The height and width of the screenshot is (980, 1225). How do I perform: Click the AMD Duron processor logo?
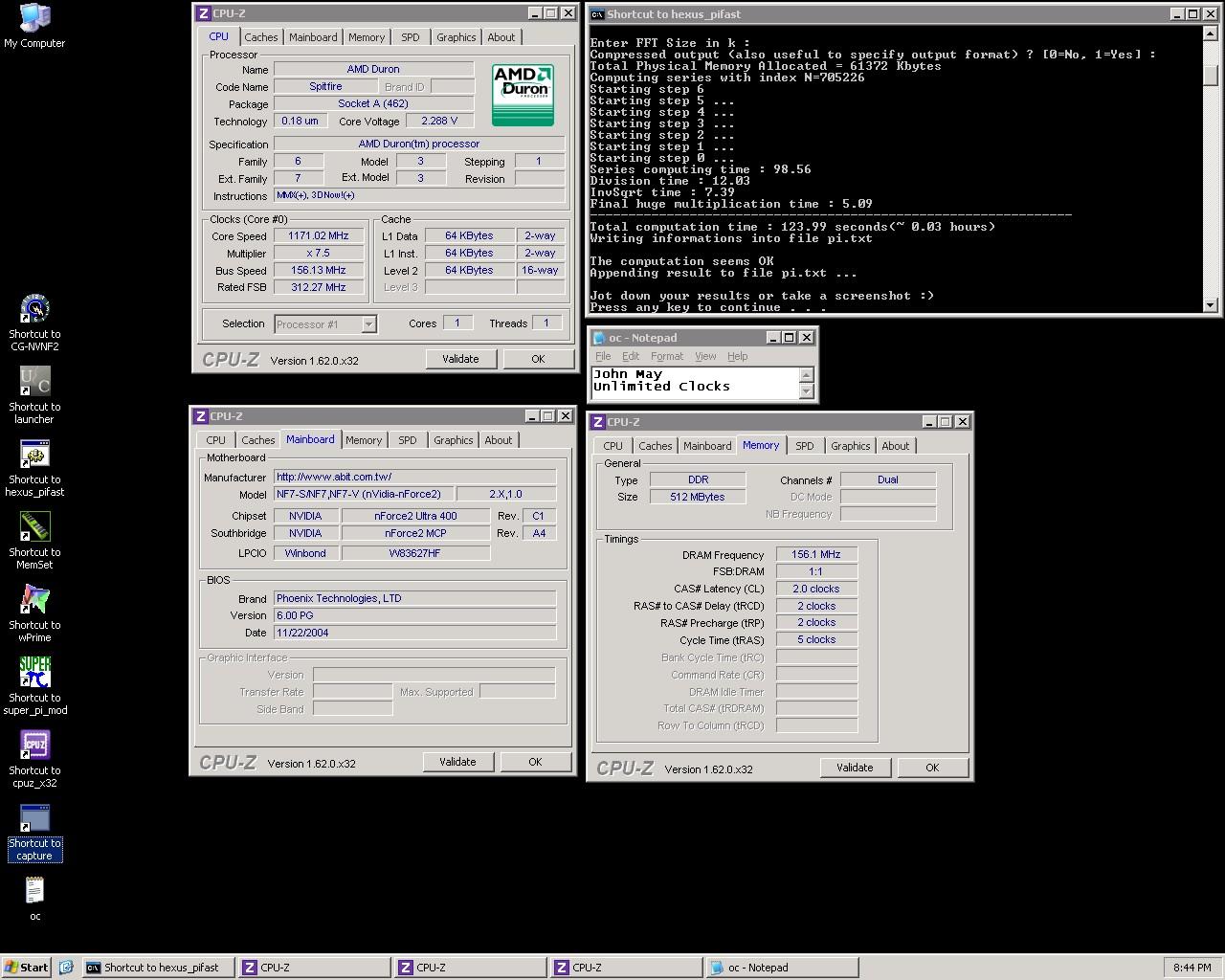[x=523, y=95]
